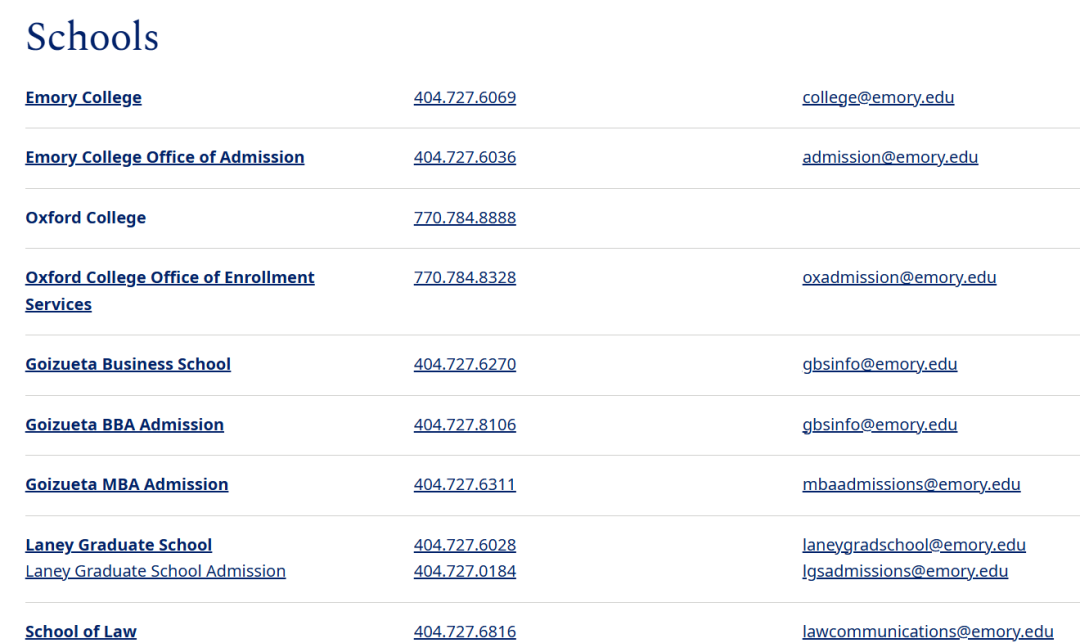Email oxadmission@emory.edu
The image size is (1080, 643).
(x=898, y=277)
